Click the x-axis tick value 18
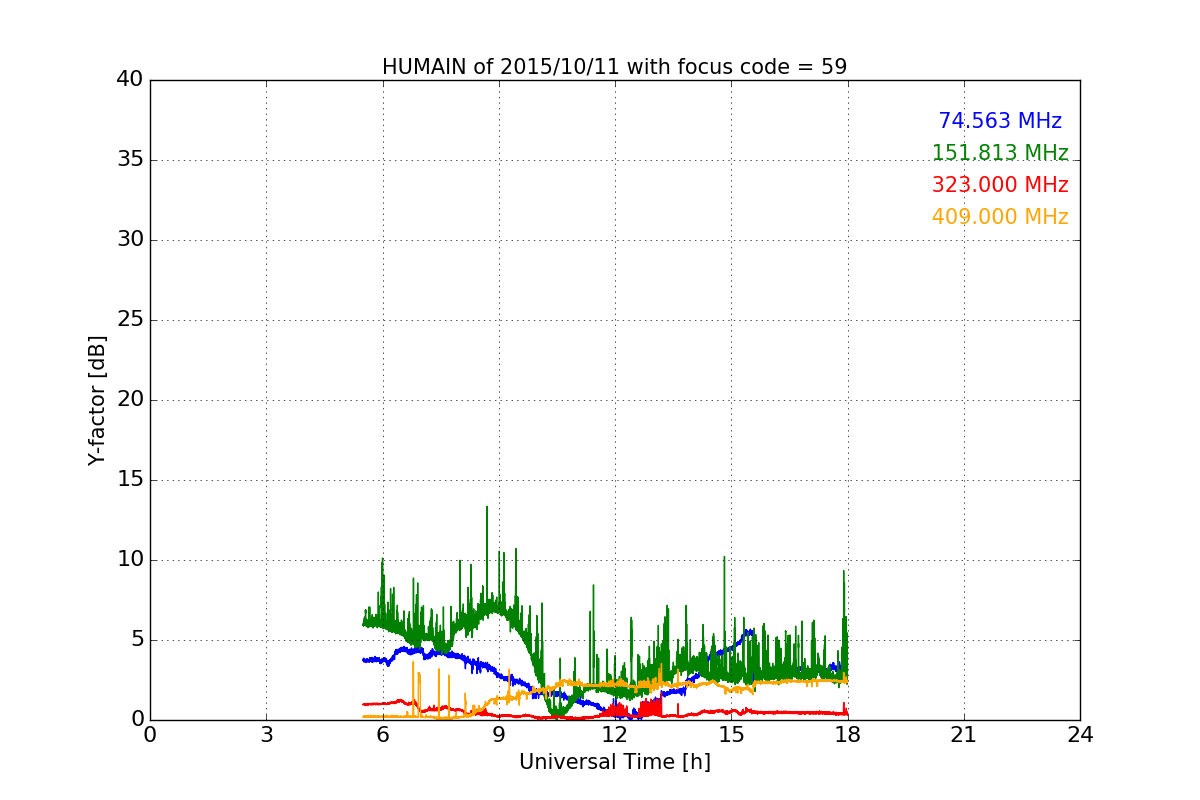 (847, 735)
